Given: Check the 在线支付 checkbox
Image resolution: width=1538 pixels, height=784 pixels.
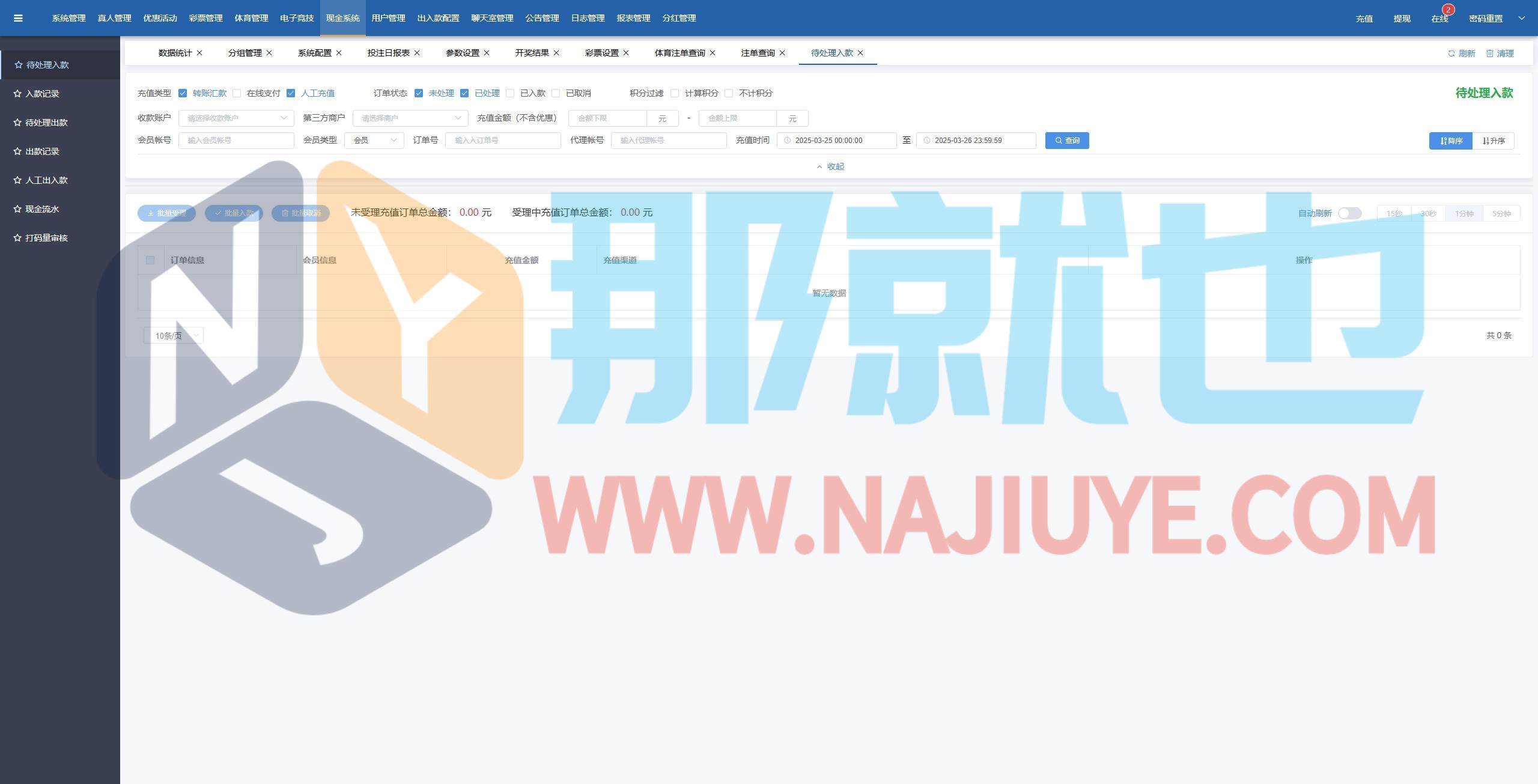Looking at the screenshot, I should coord(237,93).
